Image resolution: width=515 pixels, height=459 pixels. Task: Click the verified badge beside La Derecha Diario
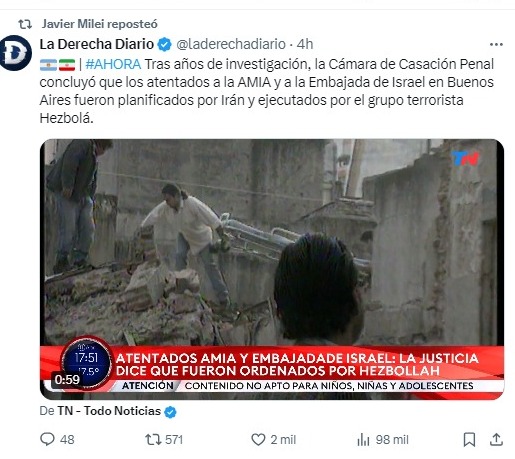pyautogui.click(x=164, y=44)
